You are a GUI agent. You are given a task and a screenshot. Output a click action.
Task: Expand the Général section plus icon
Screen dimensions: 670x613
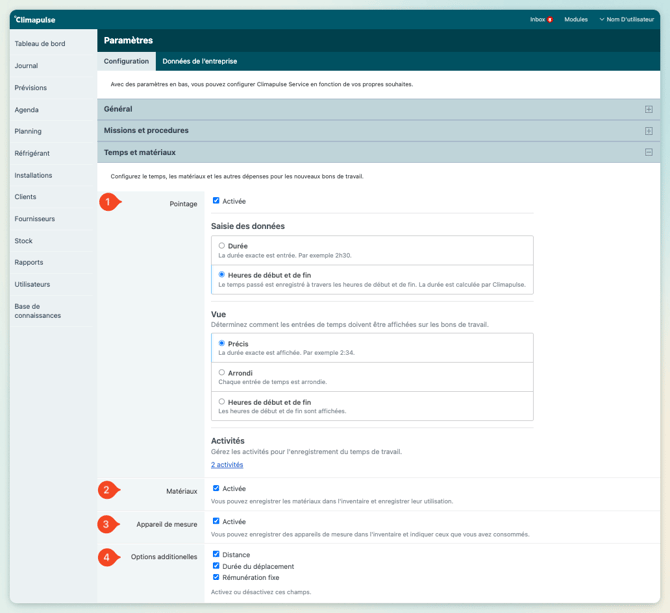648,109
